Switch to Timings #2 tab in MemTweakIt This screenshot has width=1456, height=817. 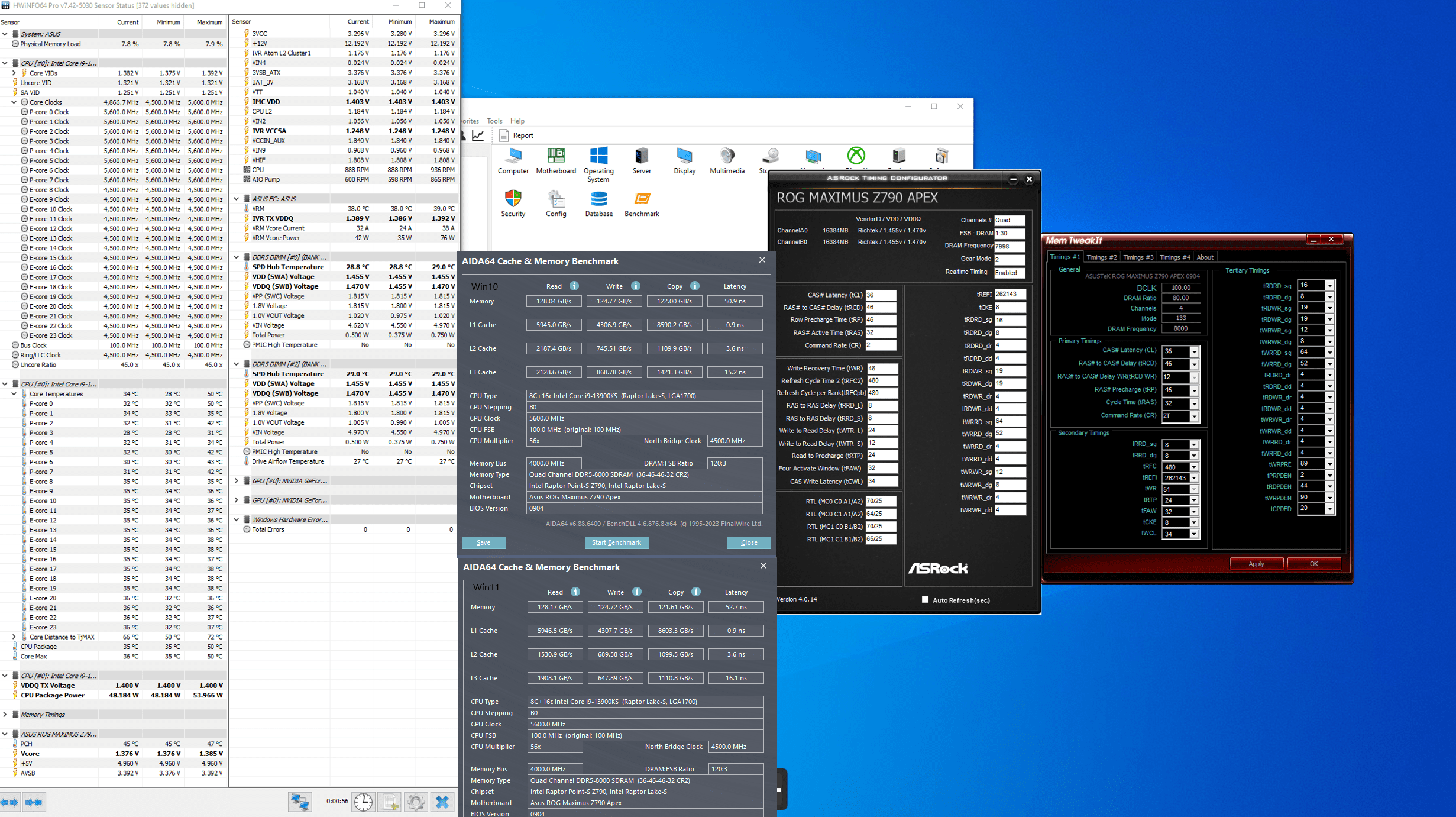[1101, 257]
